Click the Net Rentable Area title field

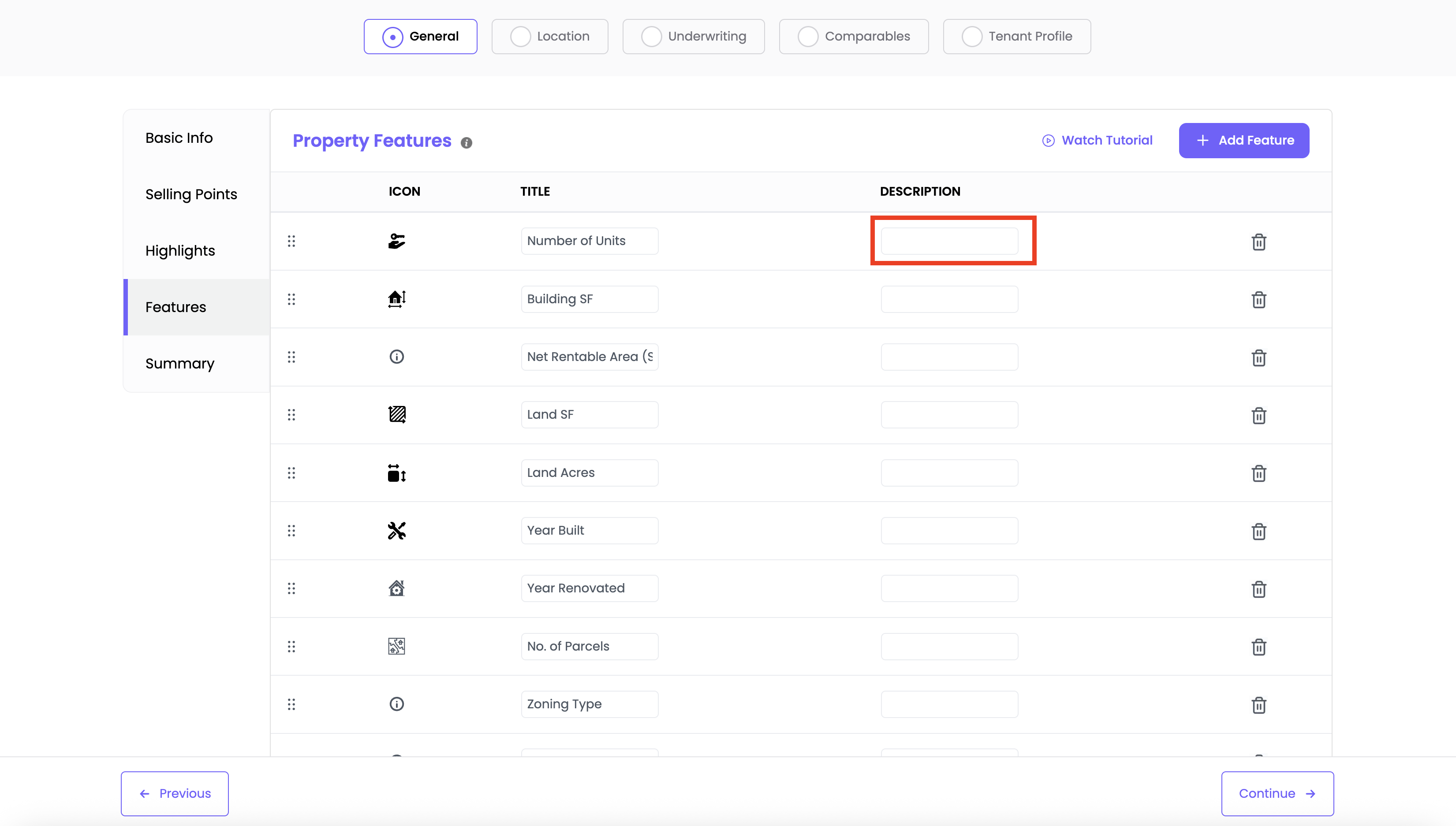pos(589,357)
